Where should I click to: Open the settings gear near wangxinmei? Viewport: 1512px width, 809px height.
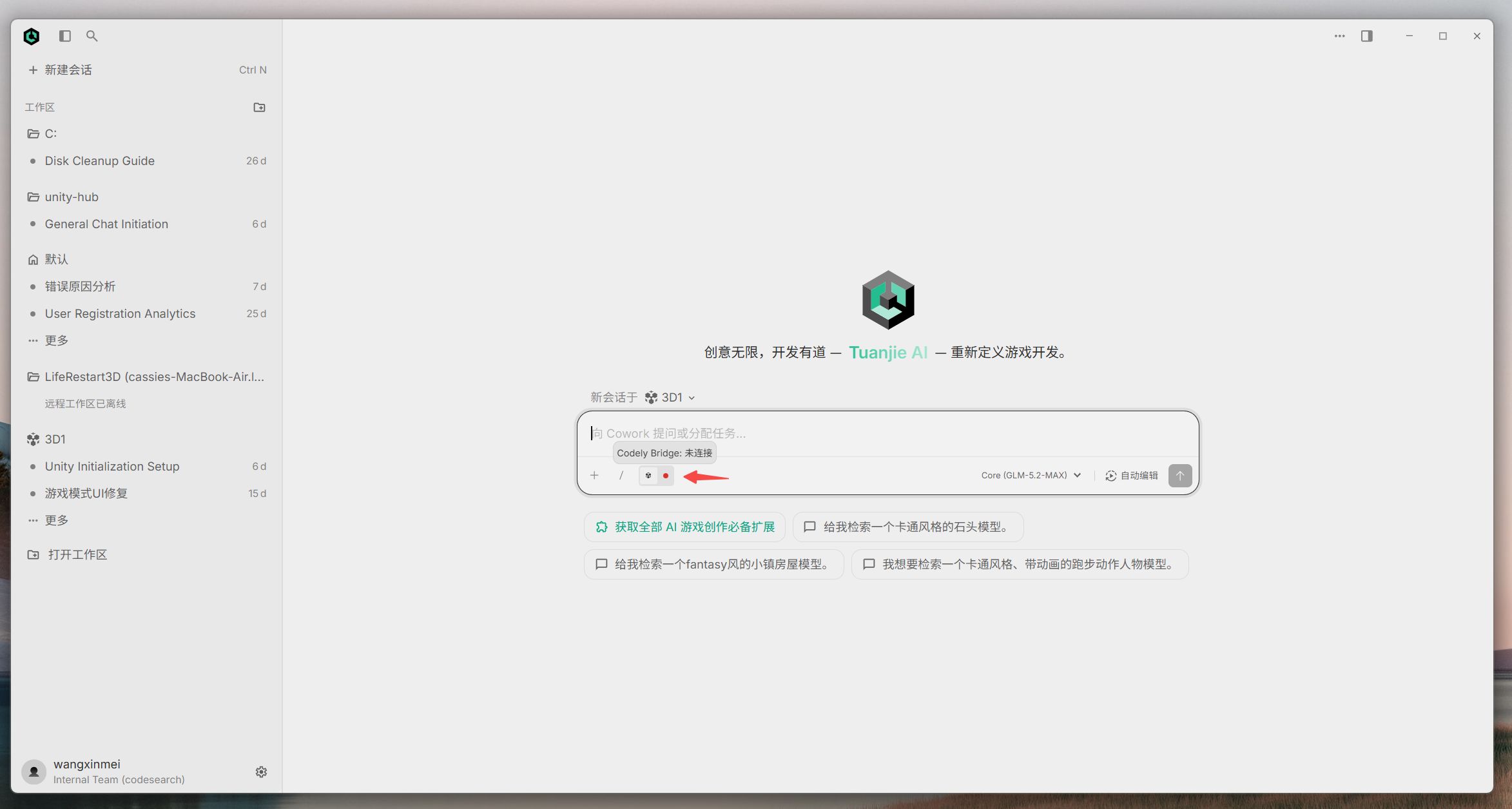[261, 772]
